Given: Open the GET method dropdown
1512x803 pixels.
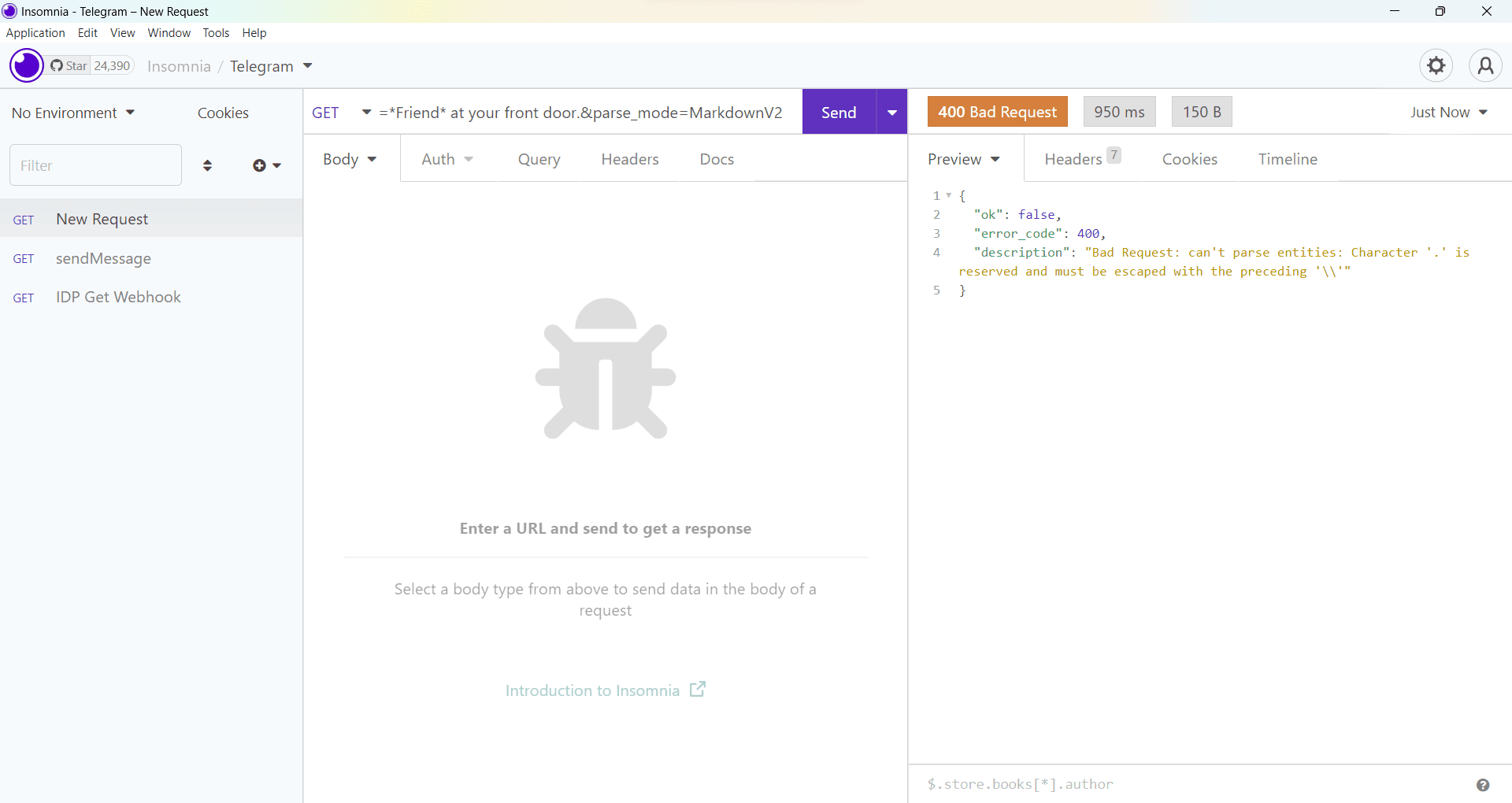Looking at the screenshot, I should pos(341,113).
